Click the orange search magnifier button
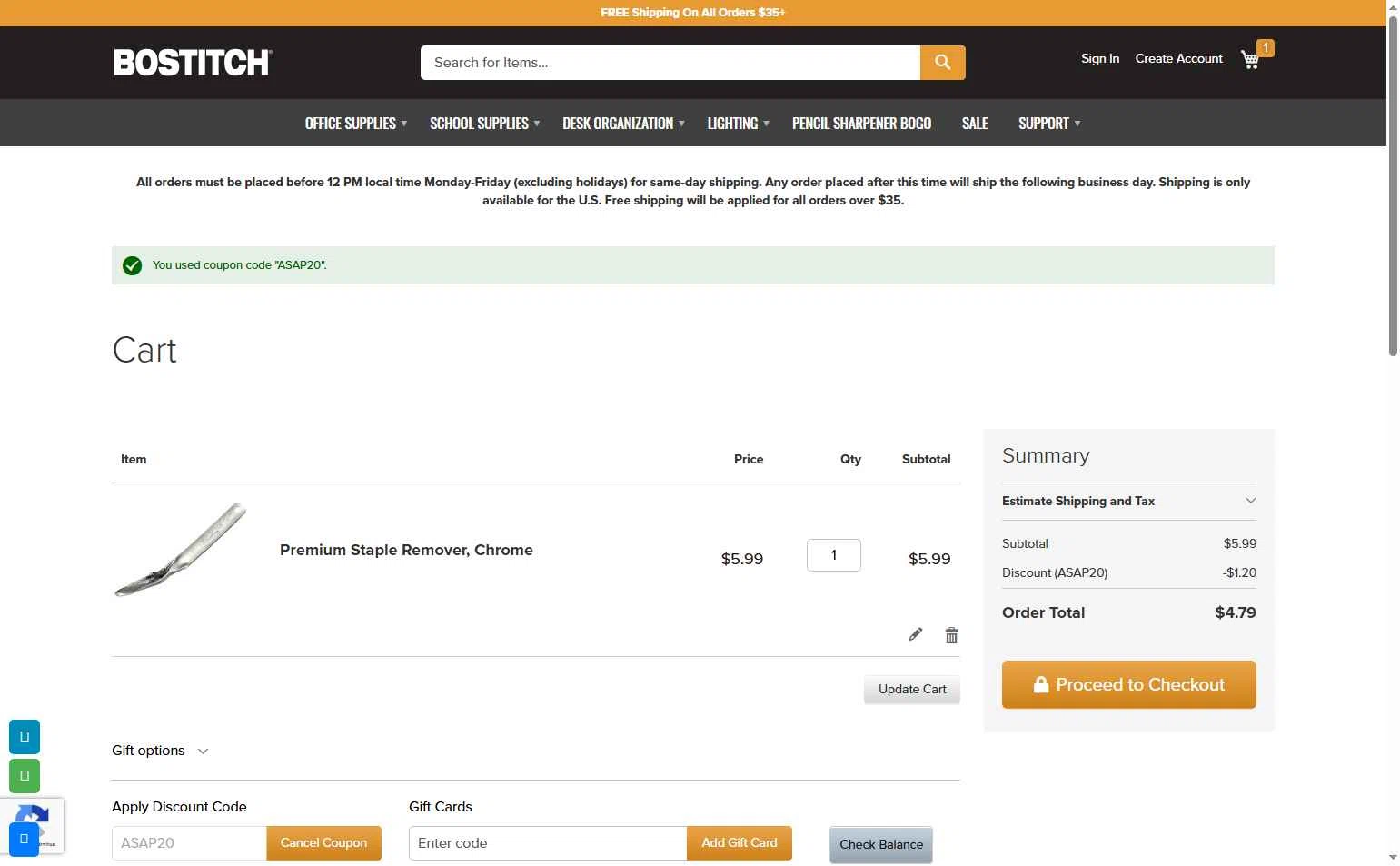 coord(942,63)
